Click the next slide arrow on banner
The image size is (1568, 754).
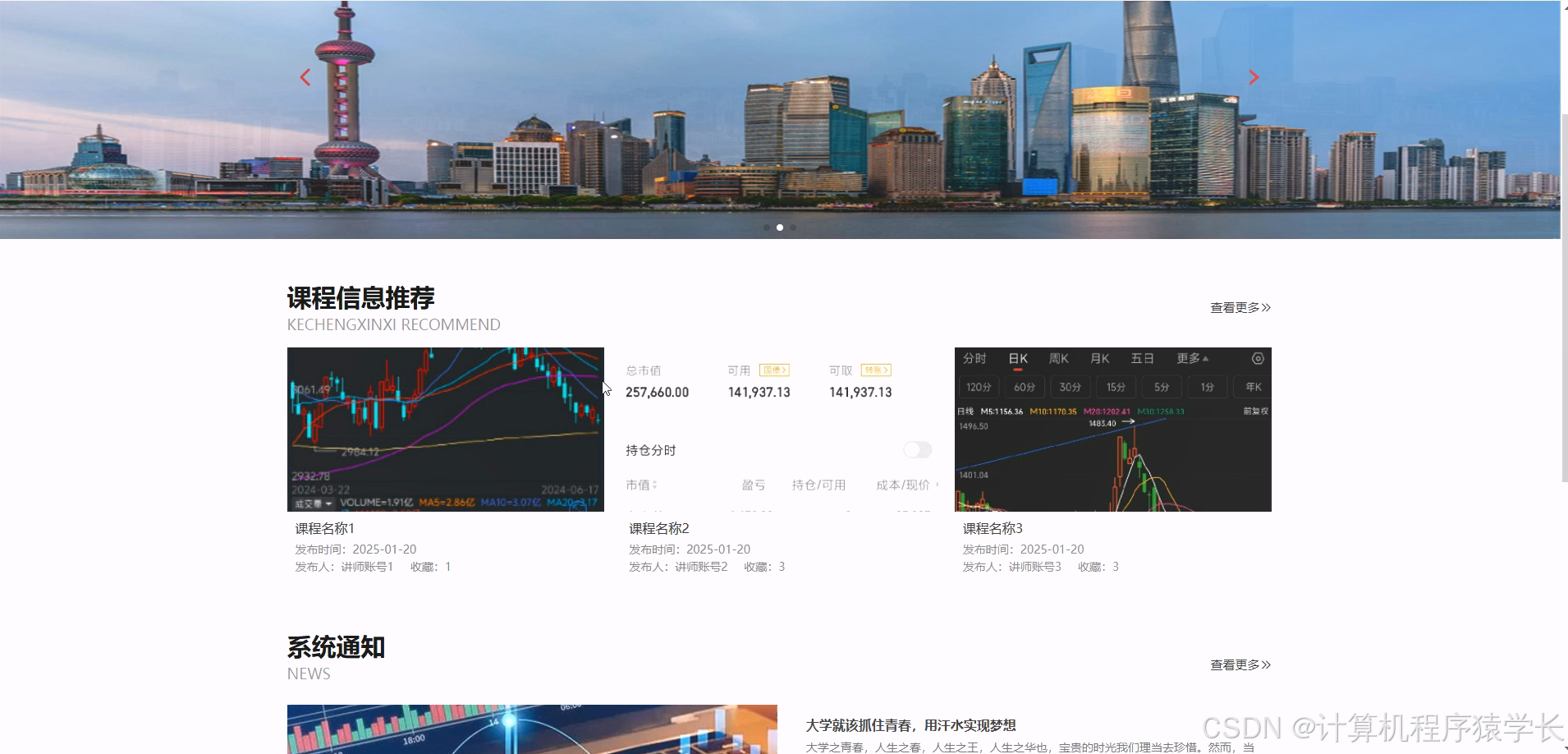pyautogui.click(x=1254, y=77)
